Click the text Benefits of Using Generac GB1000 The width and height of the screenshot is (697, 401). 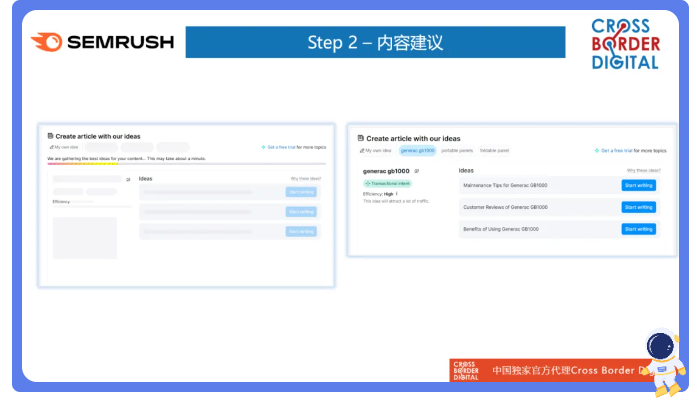tap(501, 229)
